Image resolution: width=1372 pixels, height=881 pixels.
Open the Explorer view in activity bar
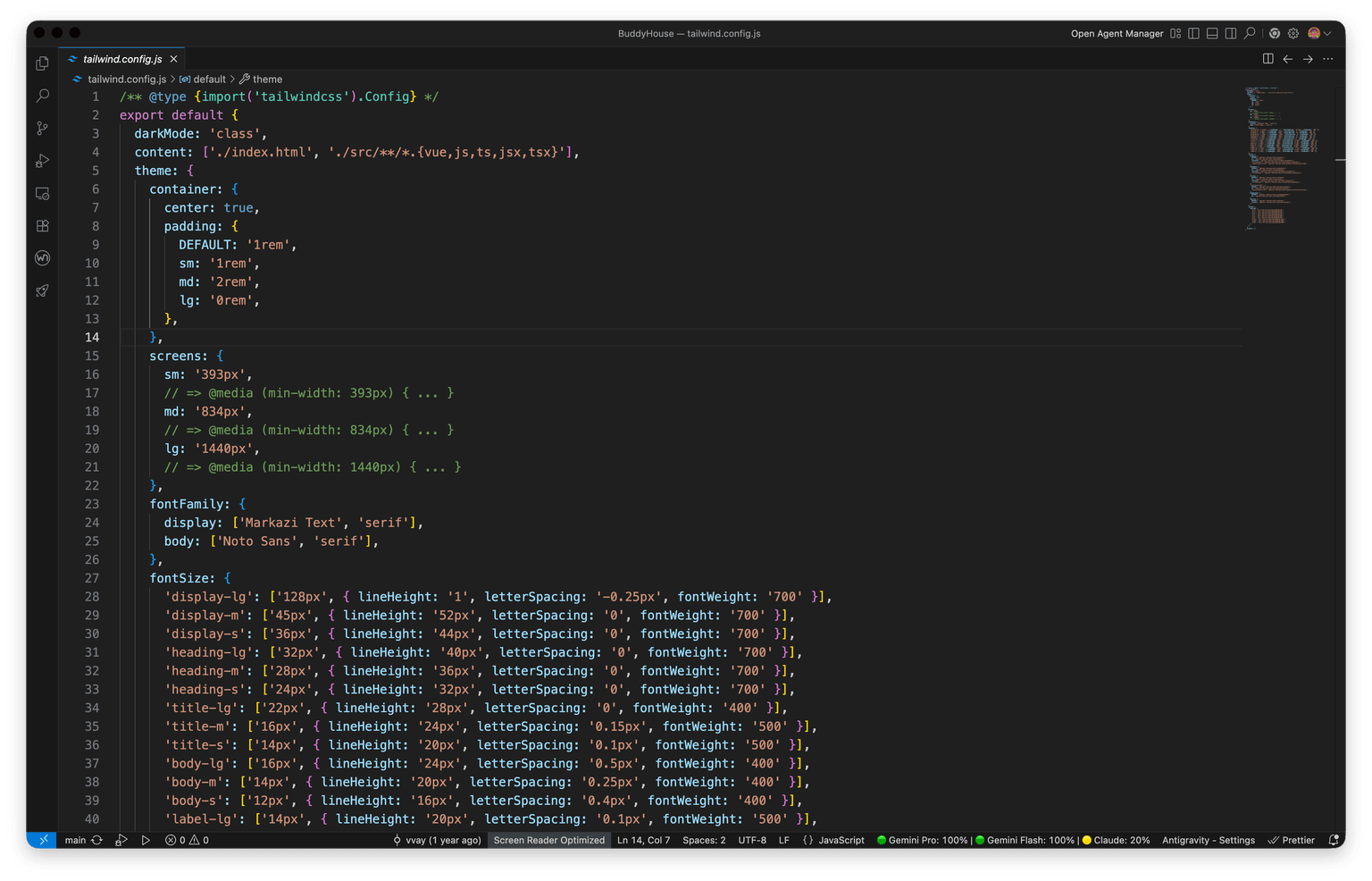(x=42, y=63)
